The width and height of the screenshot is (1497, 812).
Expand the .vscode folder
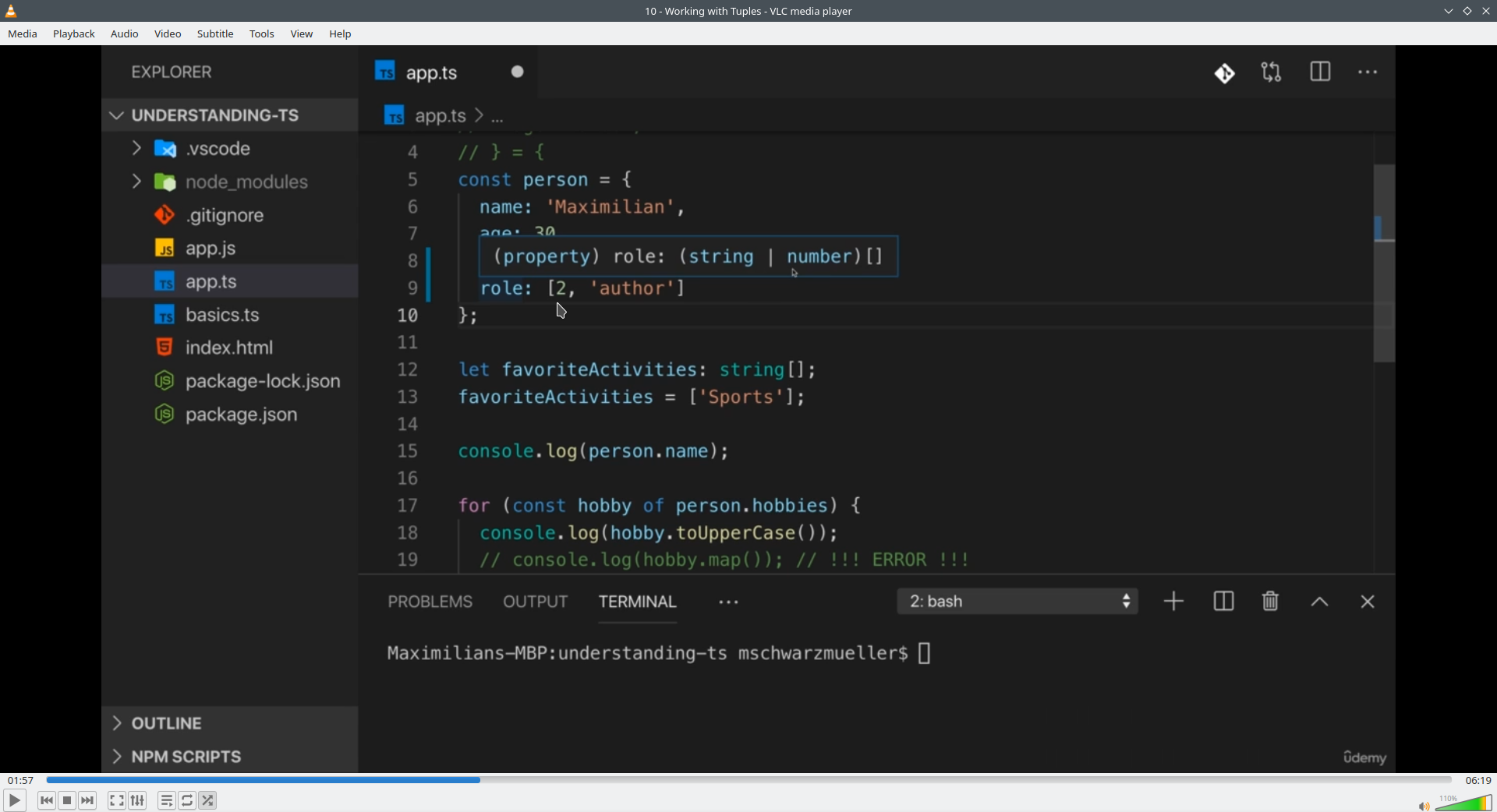click(x=136, y=148)
